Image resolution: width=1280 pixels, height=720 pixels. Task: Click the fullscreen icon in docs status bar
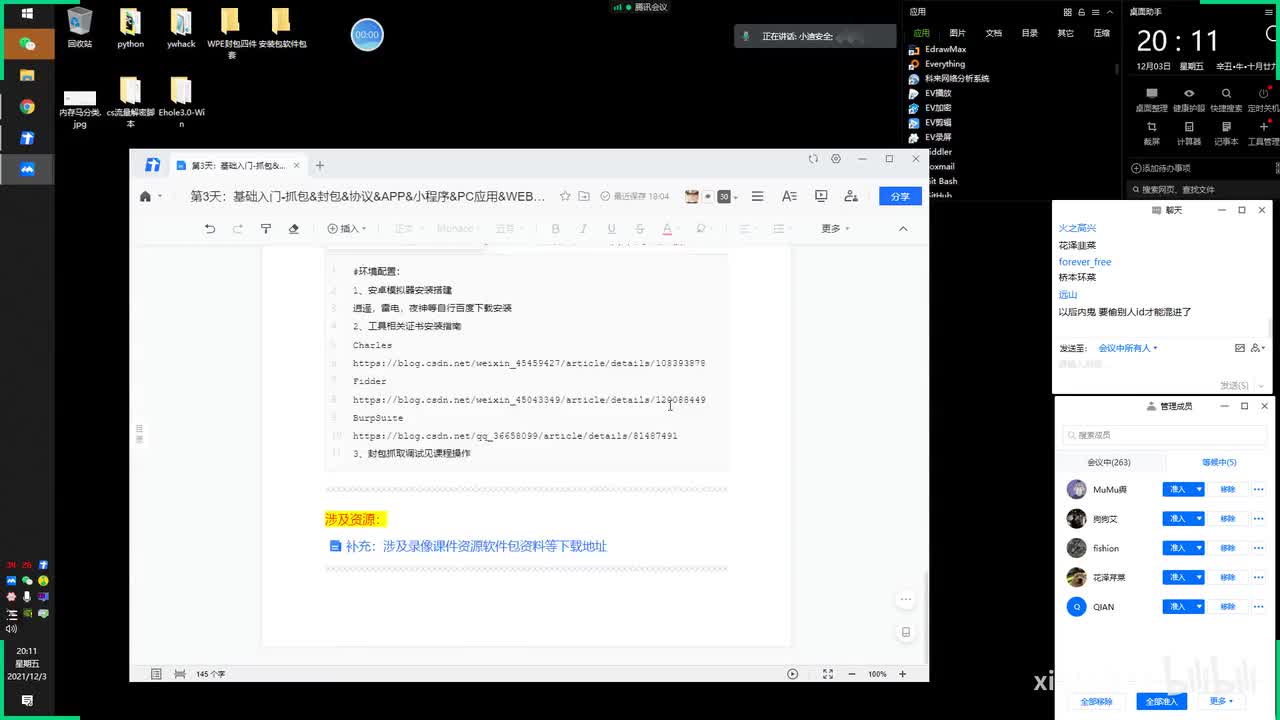click(827, 674)
